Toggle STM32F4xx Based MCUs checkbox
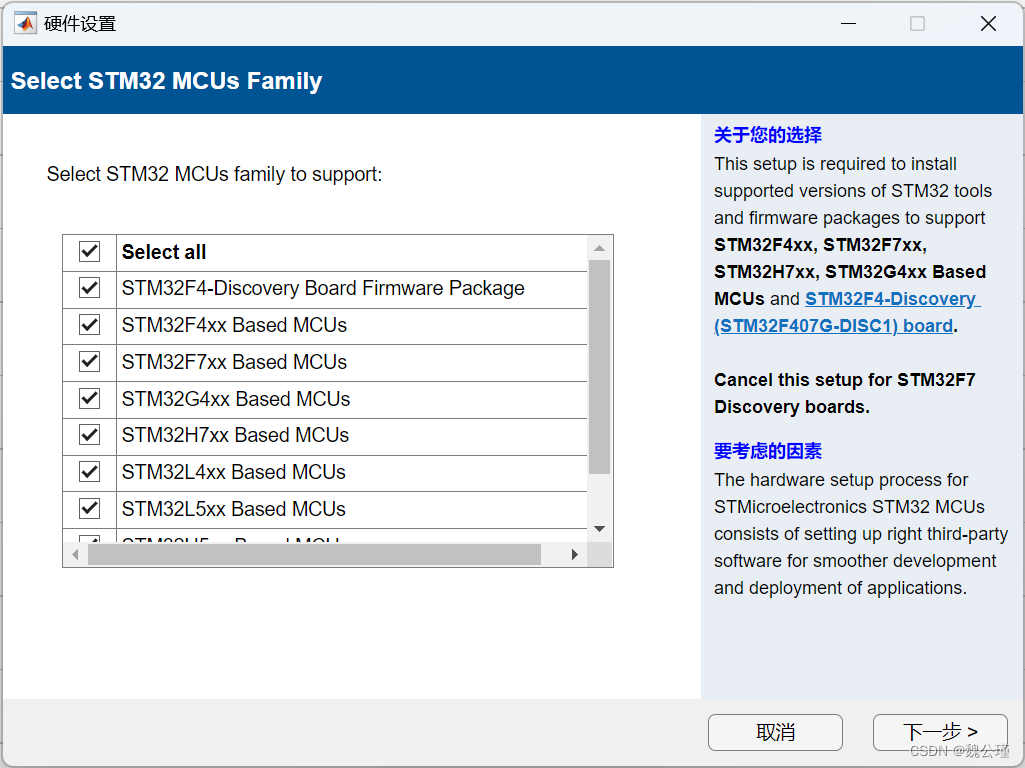The image size is (1025, 768). coord(90,325)
